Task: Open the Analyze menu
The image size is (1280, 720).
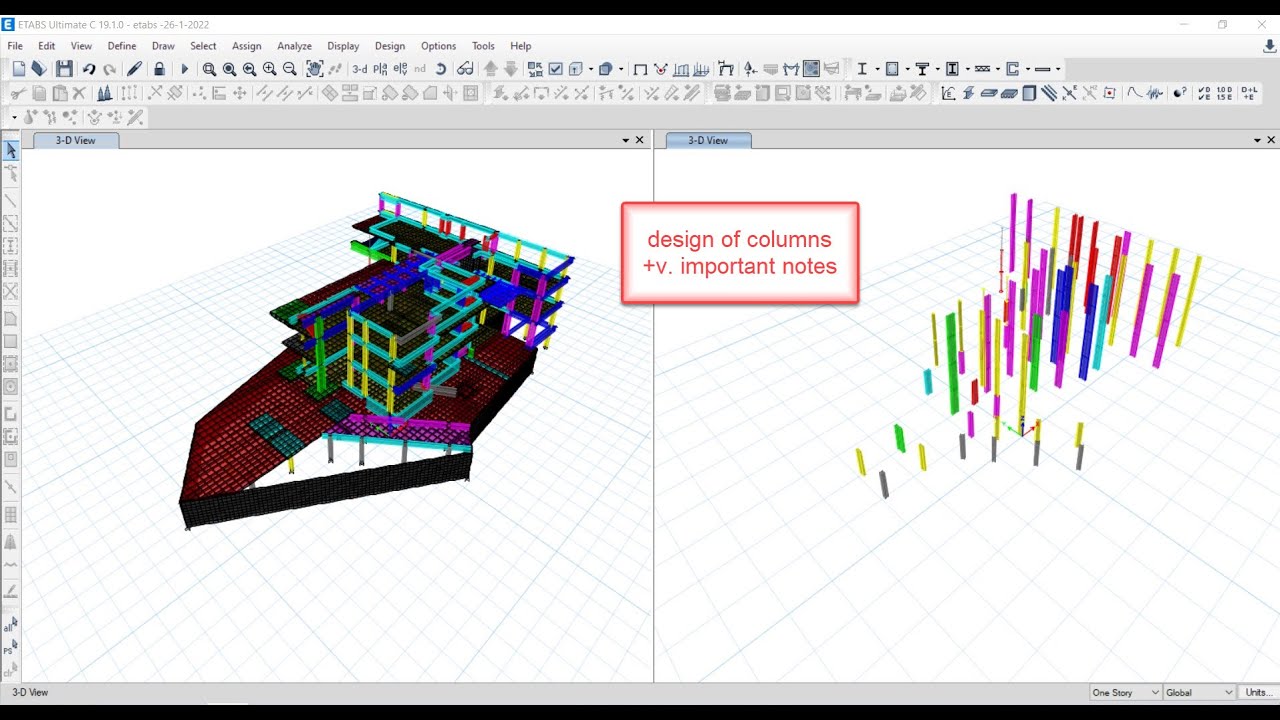Action: [294, 46]
